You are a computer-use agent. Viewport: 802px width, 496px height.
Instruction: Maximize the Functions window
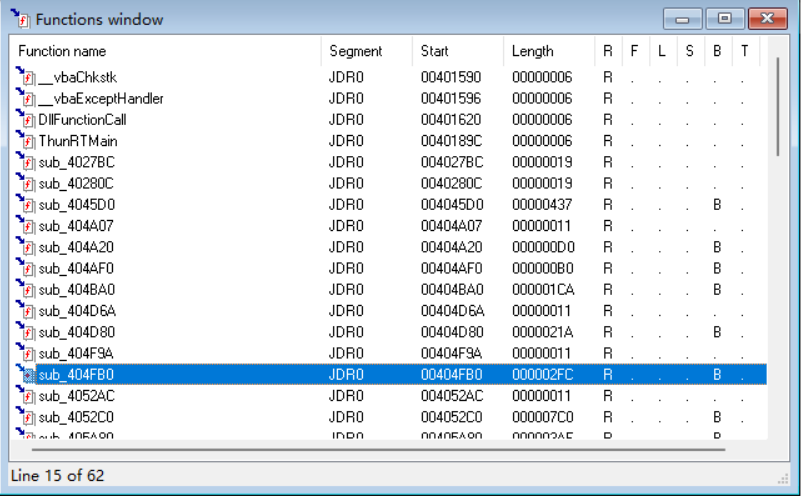tap(725, 18)
